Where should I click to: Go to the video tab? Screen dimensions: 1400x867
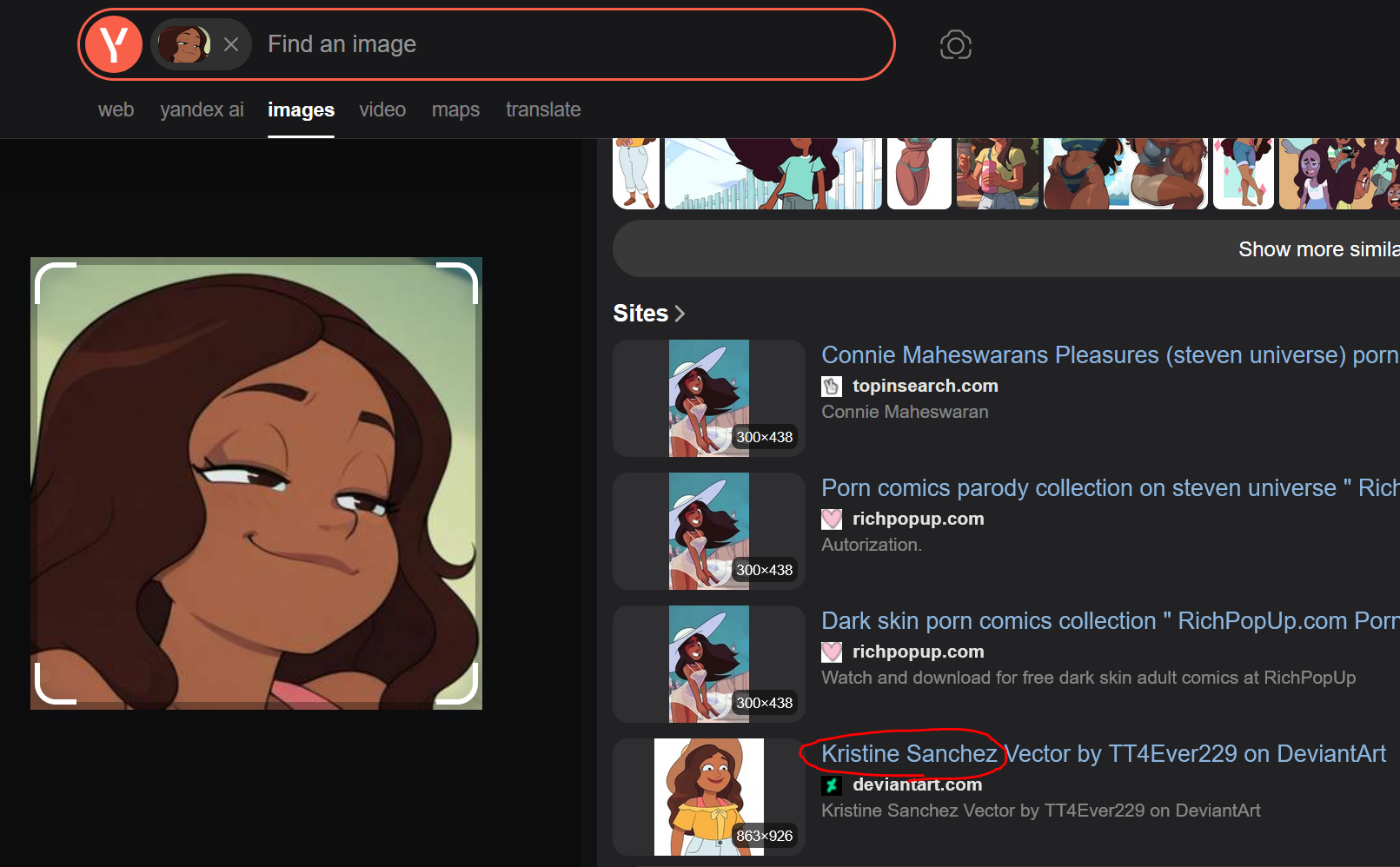[x=382, y=110]
